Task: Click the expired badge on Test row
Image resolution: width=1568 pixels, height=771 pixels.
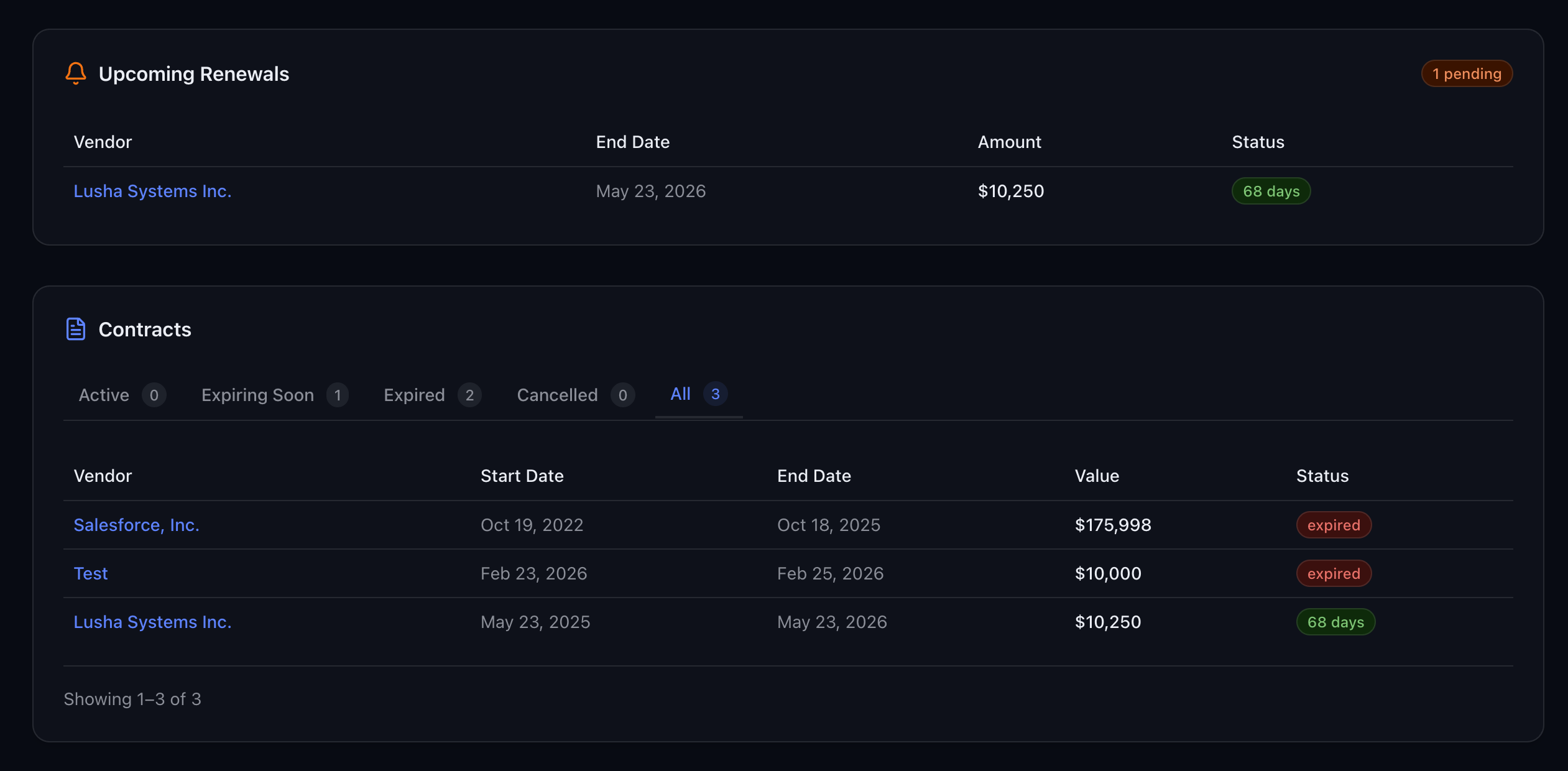Action: click(x=1333, y=573)
